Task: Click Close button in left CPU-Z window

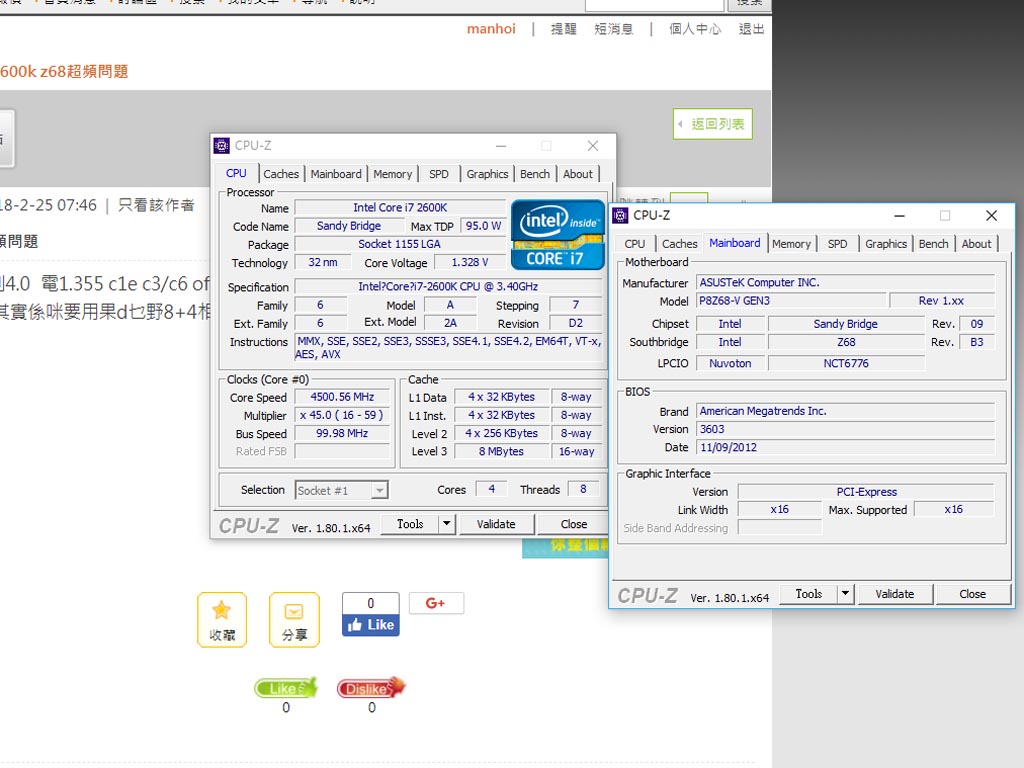Action: click(573, 524)
